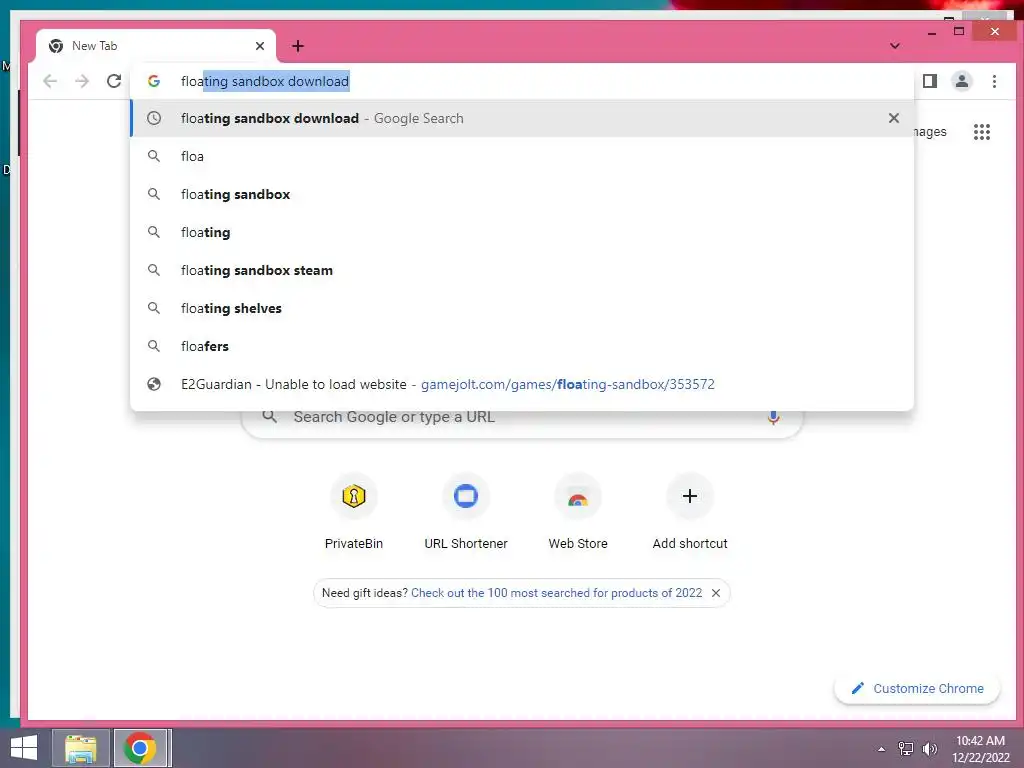Choose the 'floafers' suggestion

click(x=522, y=345)
